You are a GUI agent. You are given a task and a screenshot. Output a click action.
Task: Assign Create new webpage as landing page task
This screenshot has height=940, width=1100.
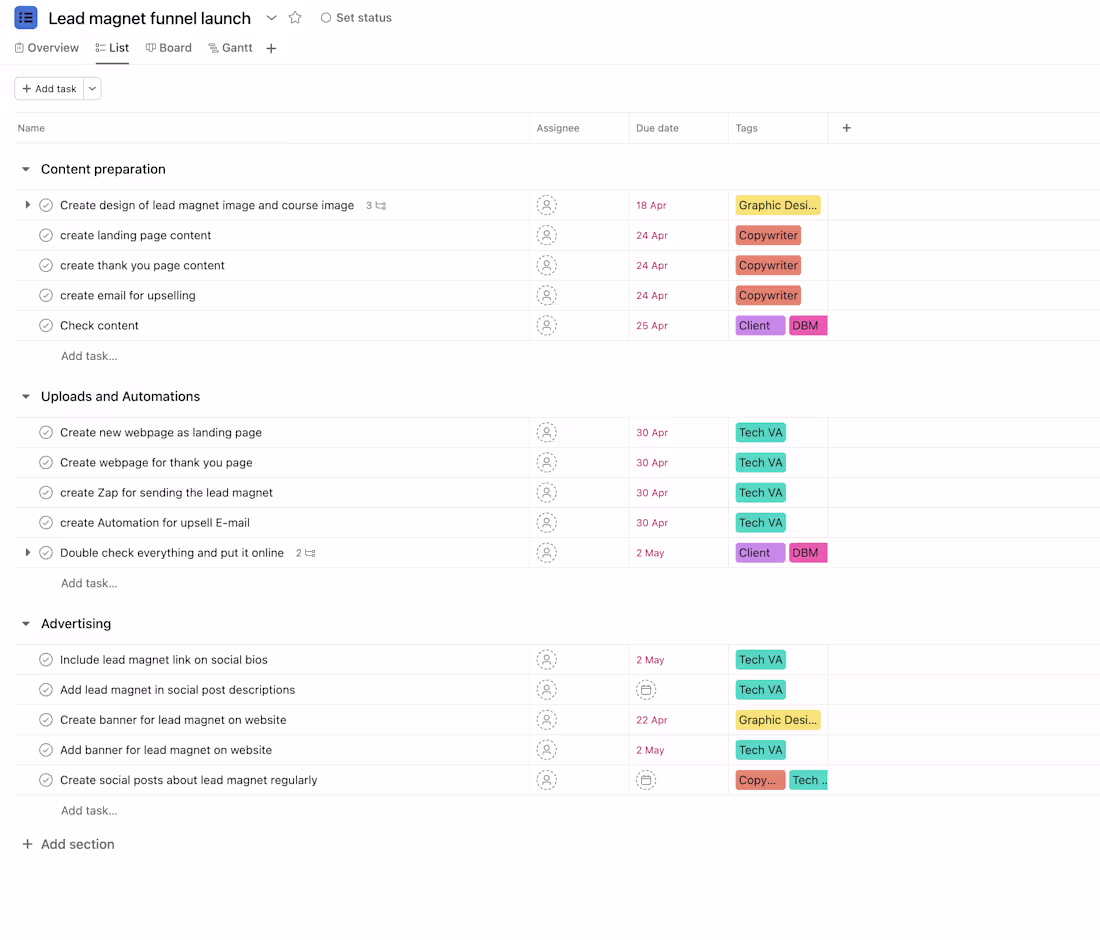point(546,432)
